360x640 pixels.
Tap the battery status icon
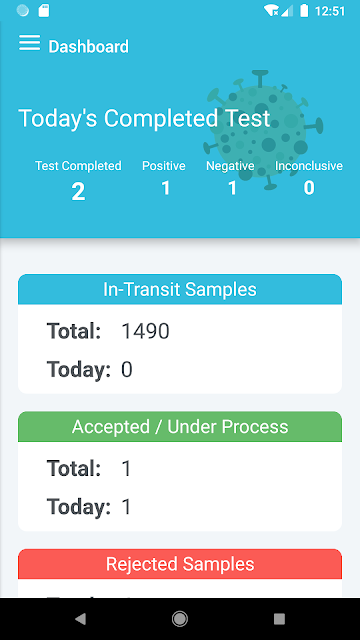click(x=304, y=11)
